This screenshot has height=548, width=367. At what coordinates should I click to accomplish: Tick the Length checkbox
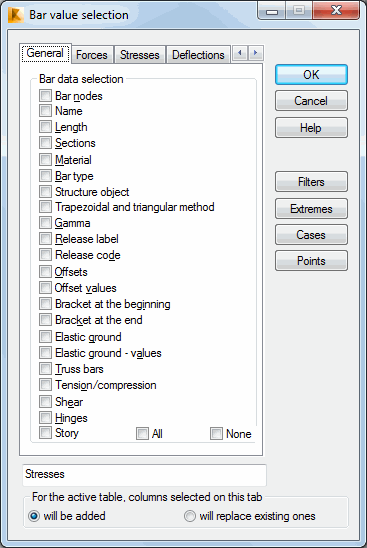pyautogui.click(x=45, y=127)
